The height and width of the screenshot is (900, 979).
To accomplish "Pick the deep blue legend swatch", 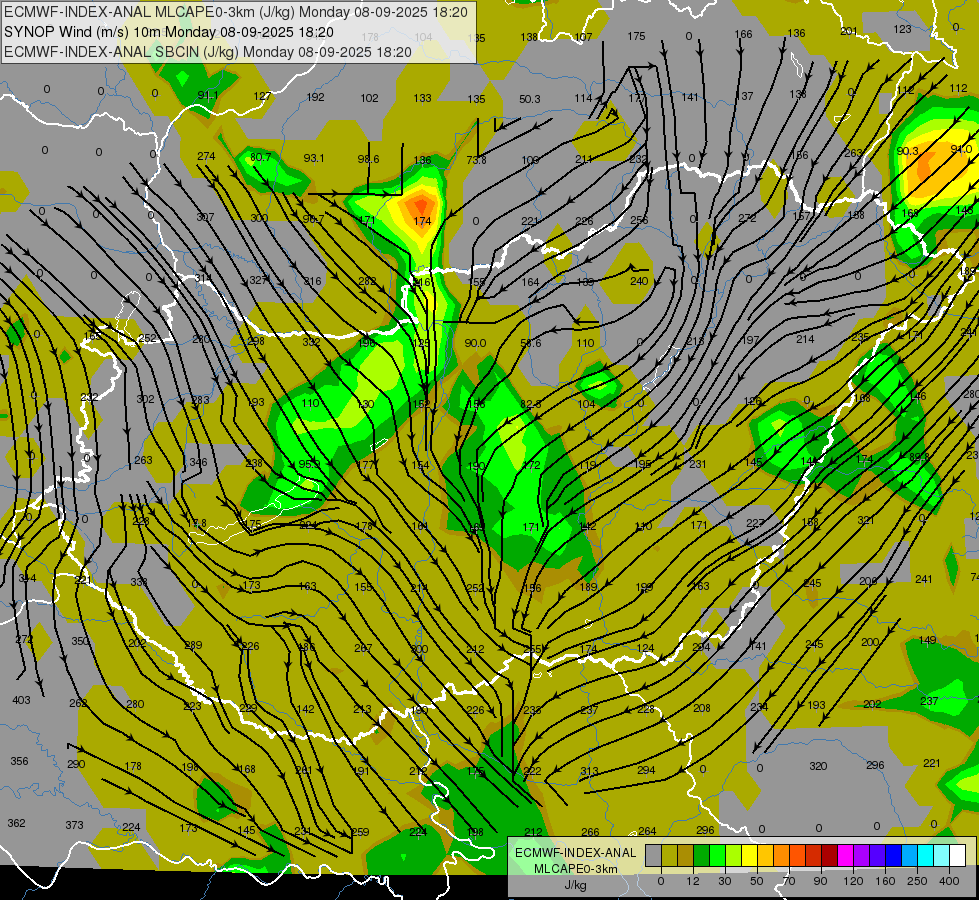I will 894,855.
